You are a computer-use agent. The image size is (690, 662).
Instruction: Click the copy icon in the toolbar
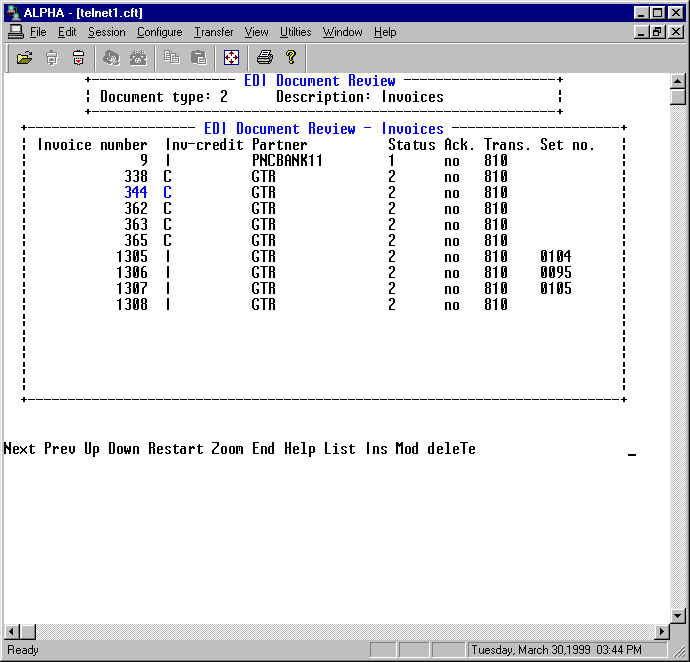pos(172,58)
